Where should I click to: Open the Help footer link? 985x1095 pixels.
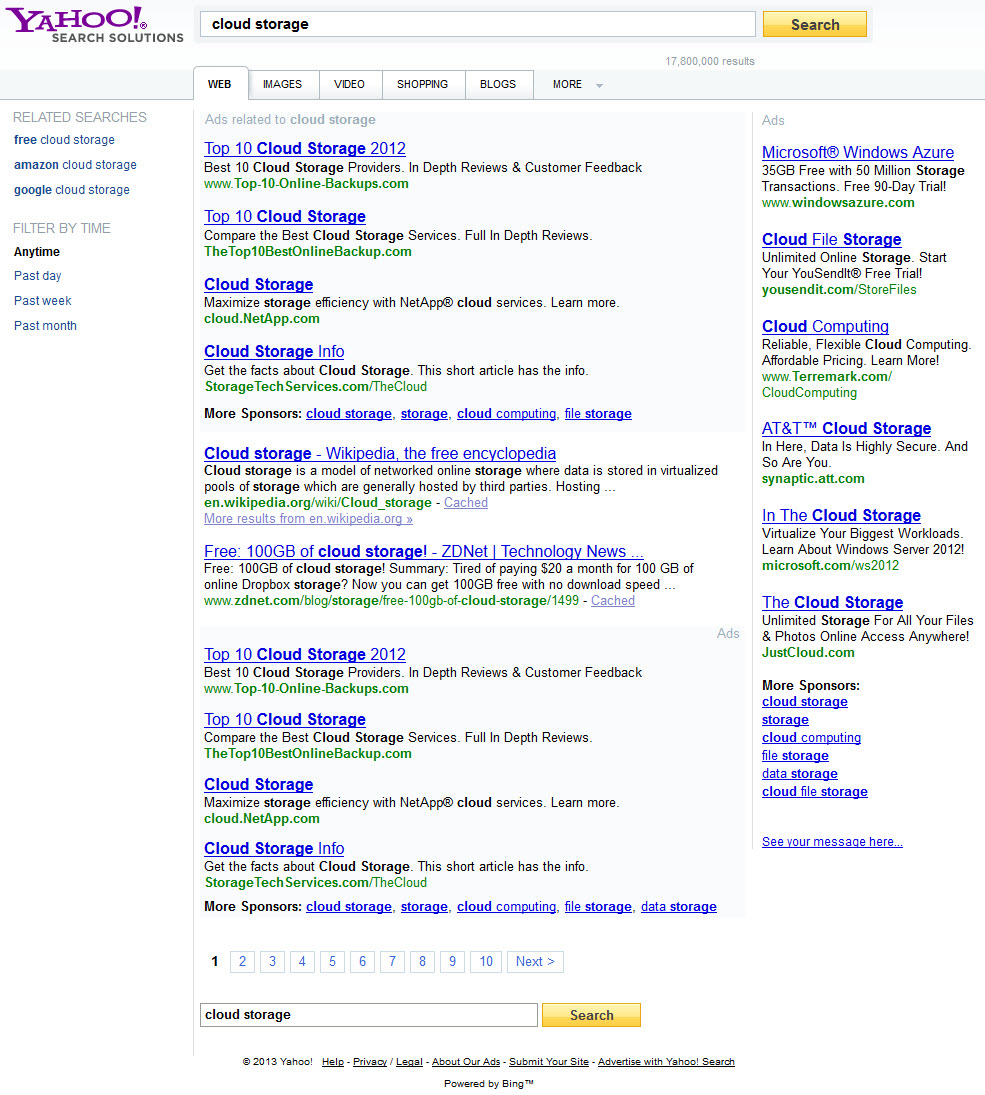[x=333, y=1061]
